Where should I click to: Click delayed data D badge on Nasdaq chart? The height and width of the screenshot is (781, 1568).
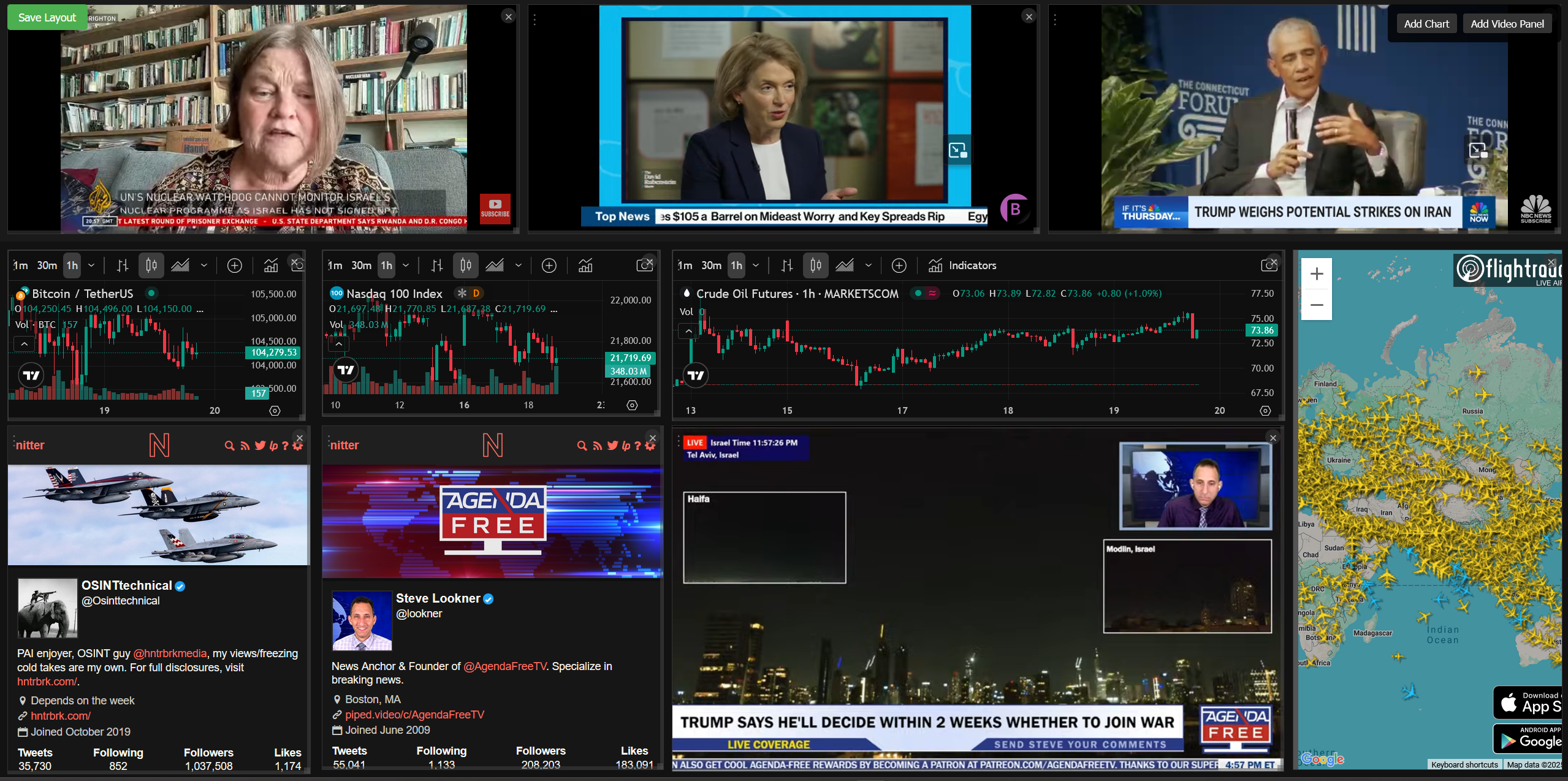click(476, 293)
